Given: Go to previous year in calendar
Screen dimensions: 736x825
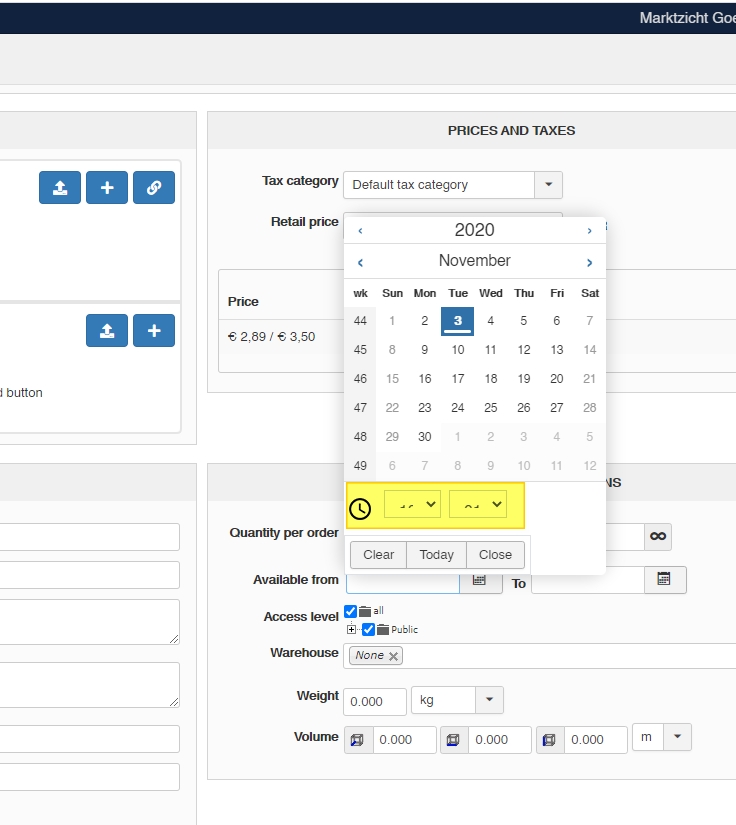Looking at the screenshot, I should click(x=360, y=231).
